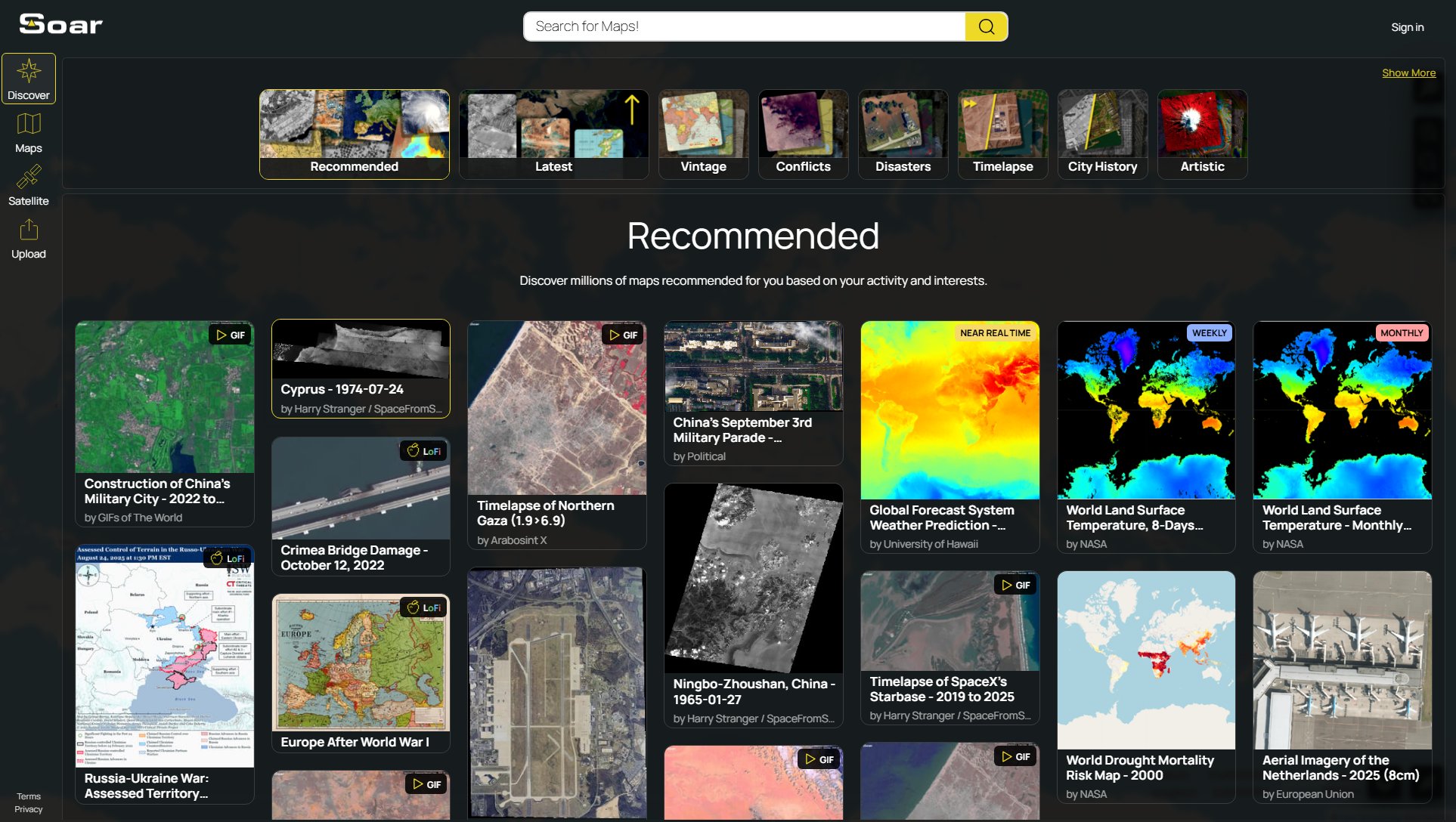Open Ningbo-Zhoushan, China 1965 satellite image
The height and width of the screenshot is (822, 1456).
coord(754,578)
